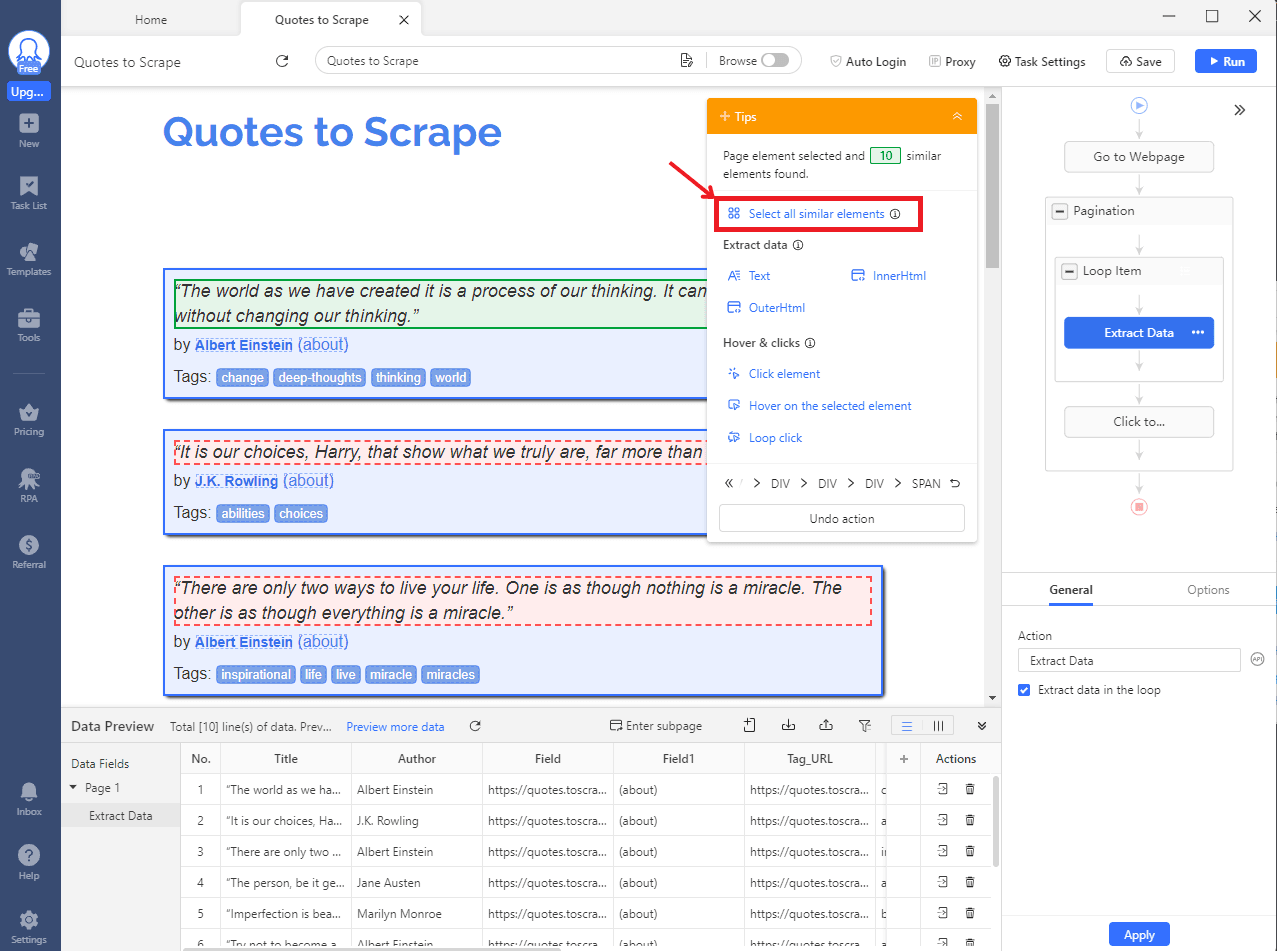Refresh the data preview
Screen dimensions: 1277x951
pos(475,726)
